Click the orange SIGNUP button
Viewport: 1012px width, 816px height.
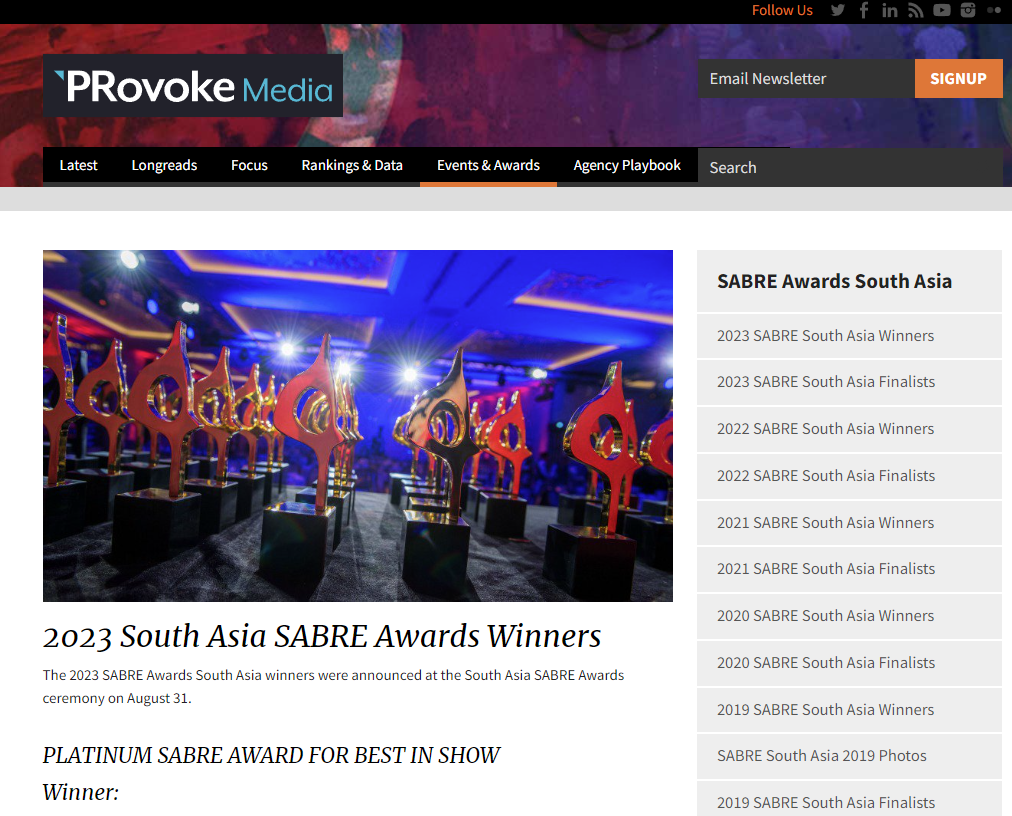point(958,78)
